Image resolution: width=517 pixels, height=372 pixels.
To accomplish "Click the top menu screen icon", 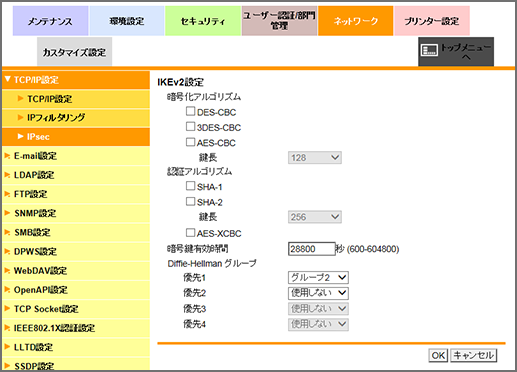I will pyautogui.click(x=429, y=50).
